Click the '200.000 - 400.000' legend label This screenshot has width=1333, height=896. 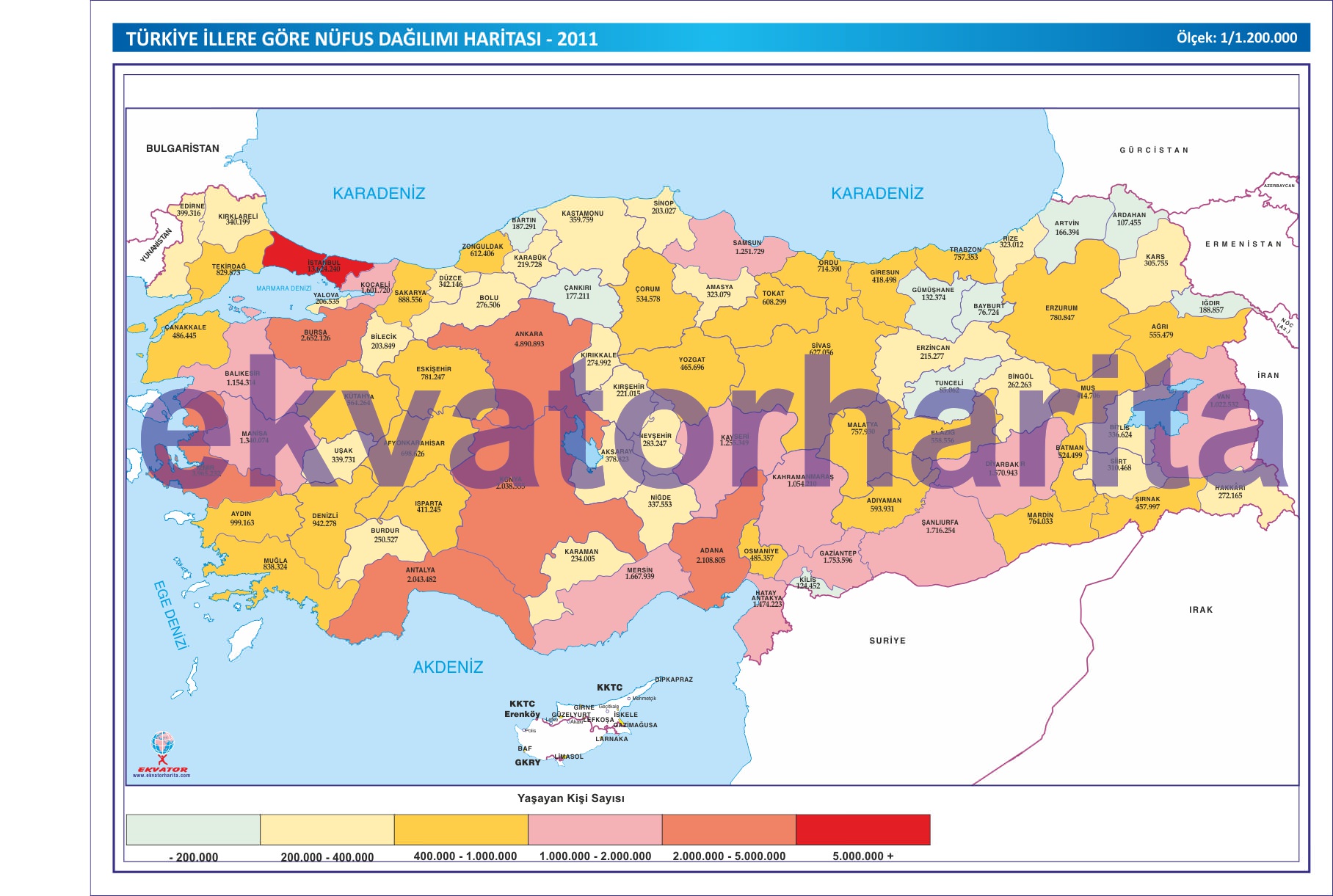[x=327, y=857]
